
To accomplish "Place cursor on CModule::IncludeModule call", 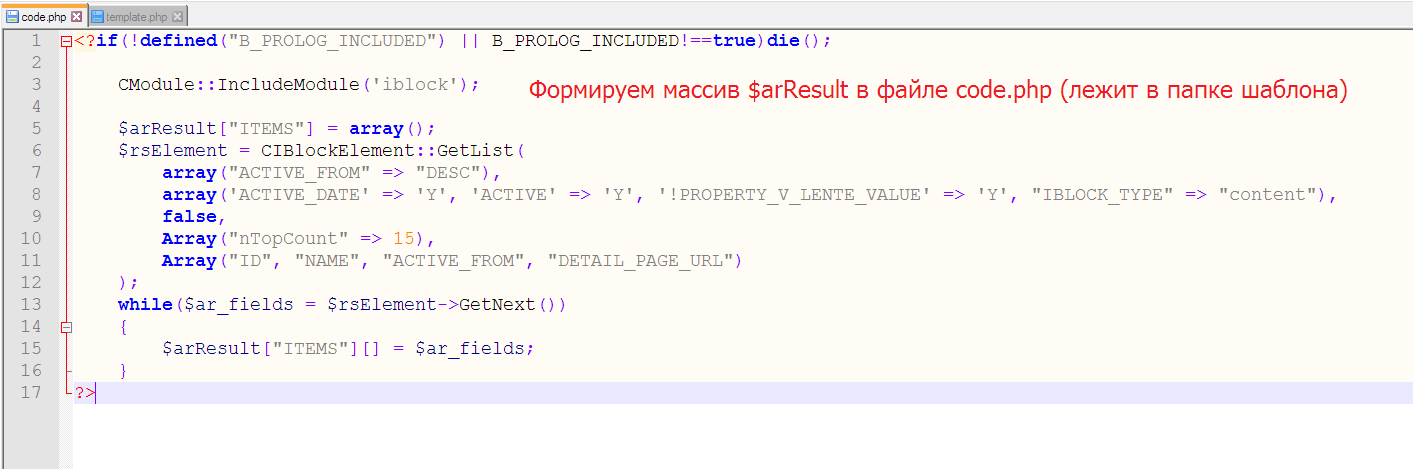I will pos(298,84).
